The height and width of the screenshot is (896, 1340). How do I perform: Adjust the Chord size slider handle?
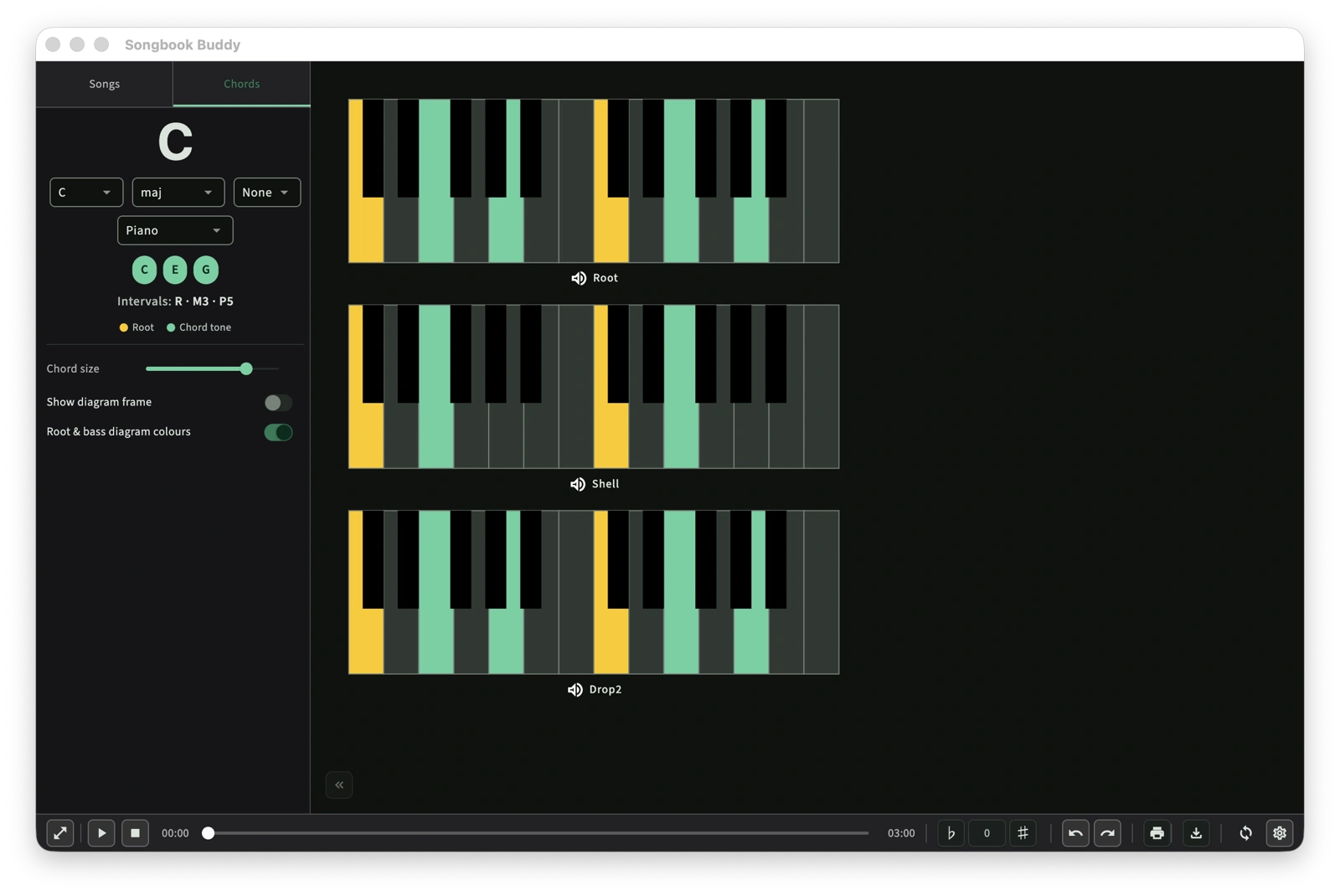pyautogui.click(x=246, y=368)
